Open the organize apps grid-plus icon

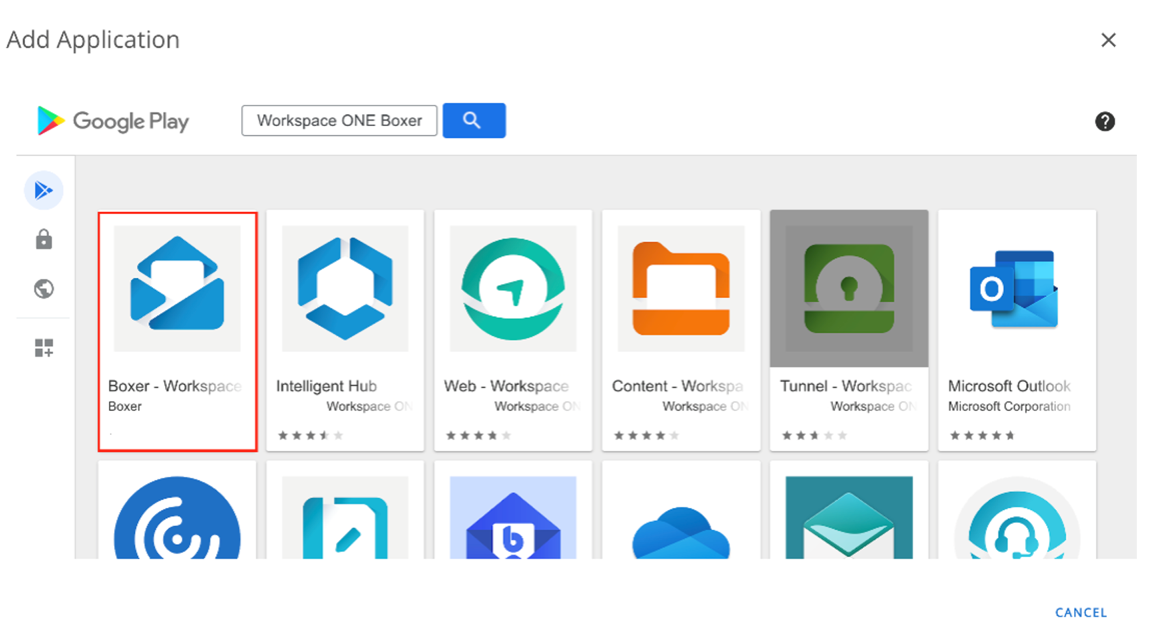tap(43, 348)
